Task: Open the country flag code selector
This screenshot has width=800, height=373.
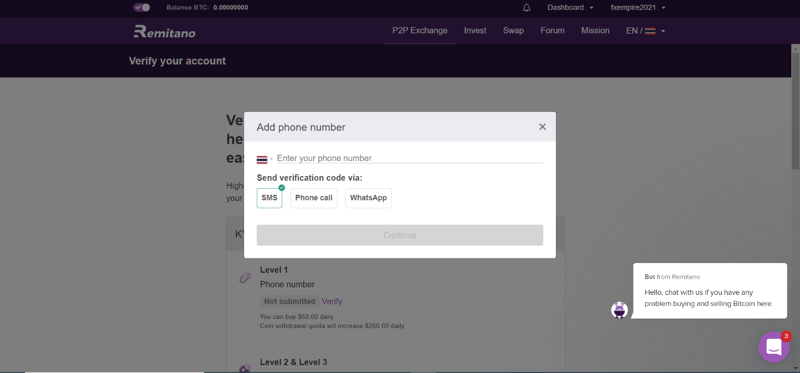Action: (264, 159)
